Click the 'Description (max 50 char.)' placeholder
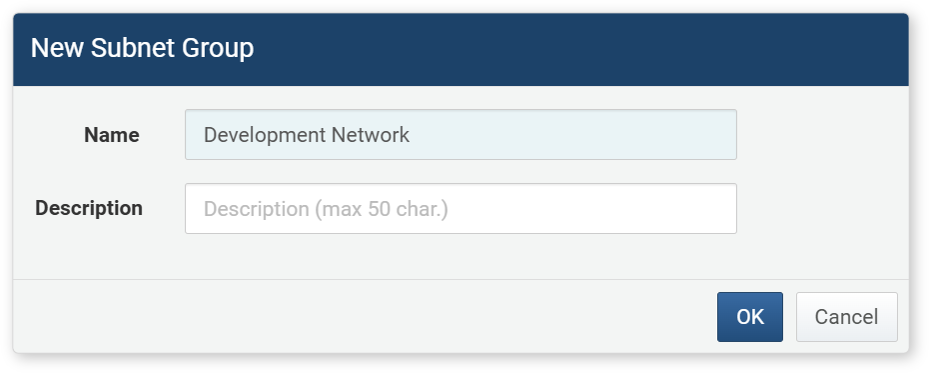The height and width of the screenshot is (374, 930). (x=326, y=209)
